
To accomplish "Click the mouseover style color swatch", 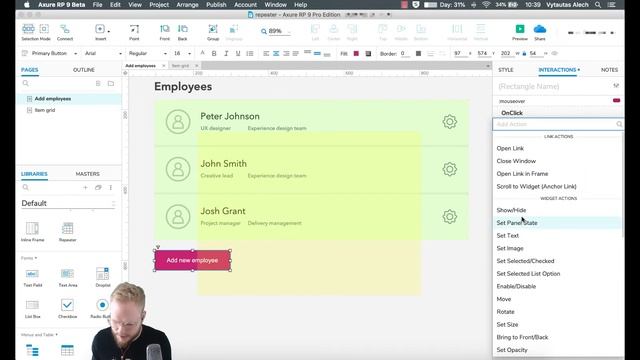I will click(616, 100).
